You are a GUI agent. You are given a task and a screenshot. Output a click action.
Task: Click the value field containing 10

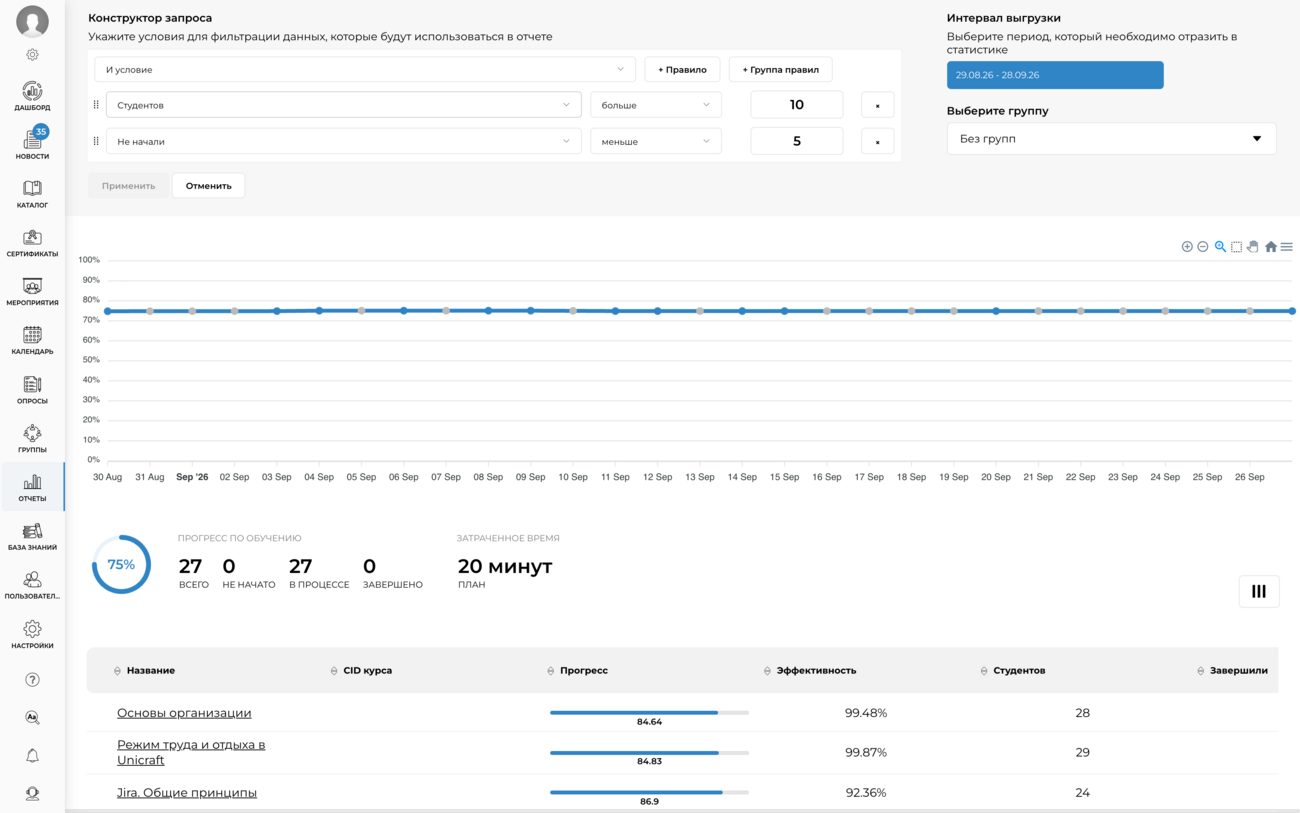(x=796, y=105)
